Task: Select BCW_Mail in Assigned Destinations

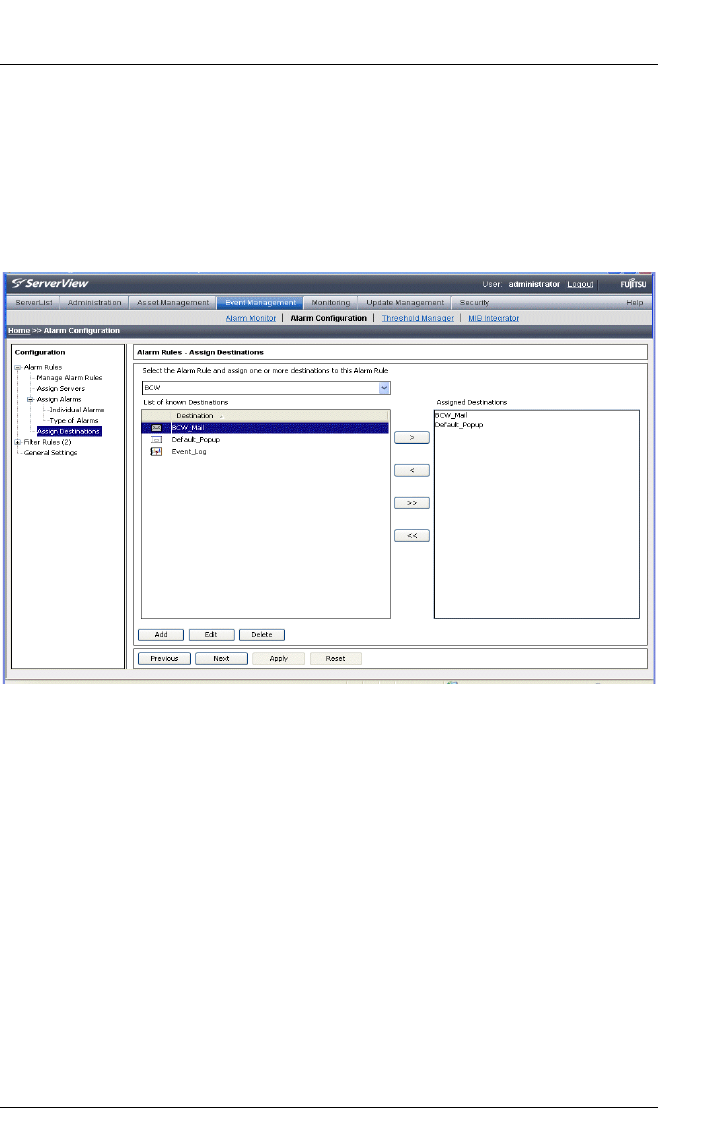Action: coord(451,416)
